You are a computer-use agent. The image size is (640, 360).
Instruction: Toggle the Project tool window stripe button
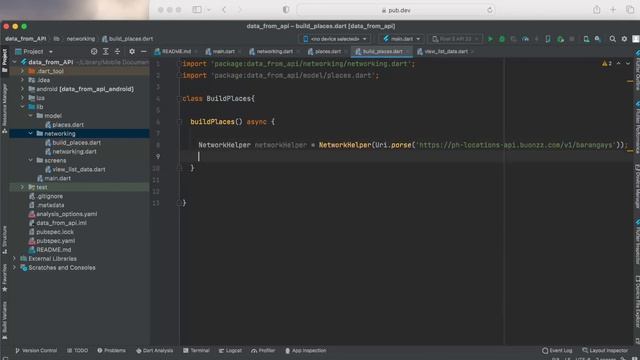pyautogui.click(x=4, y=60)
